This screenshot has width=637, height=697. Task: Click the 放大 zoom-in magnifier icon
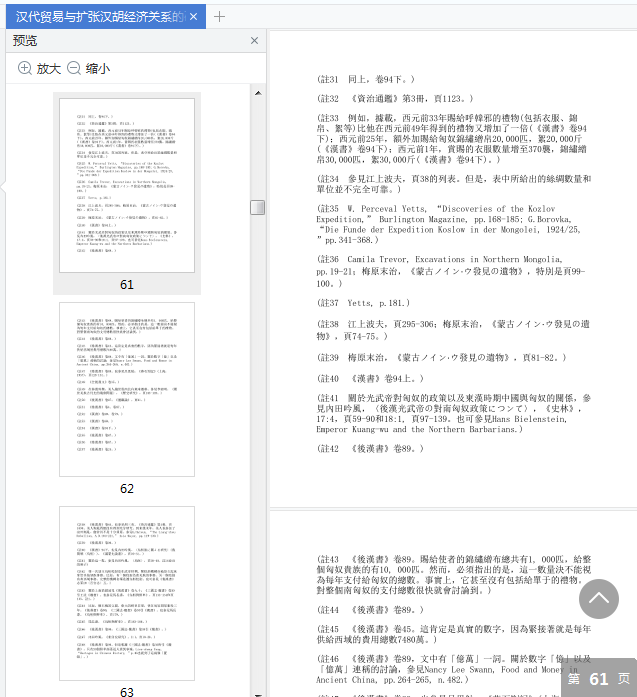click(x=24, y=68)
